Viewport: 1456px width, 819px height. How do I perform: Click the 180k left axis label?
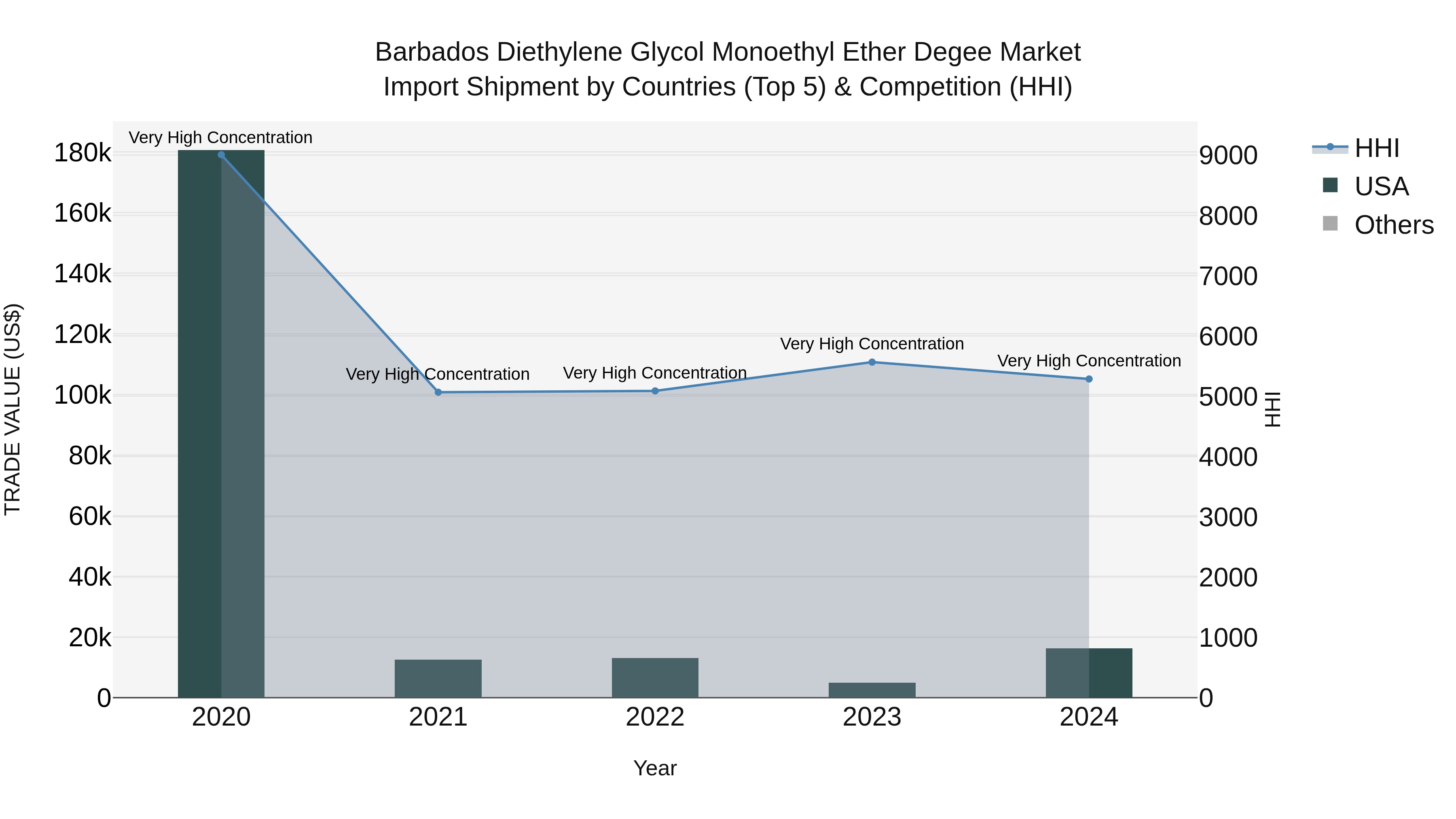(83, 153)
